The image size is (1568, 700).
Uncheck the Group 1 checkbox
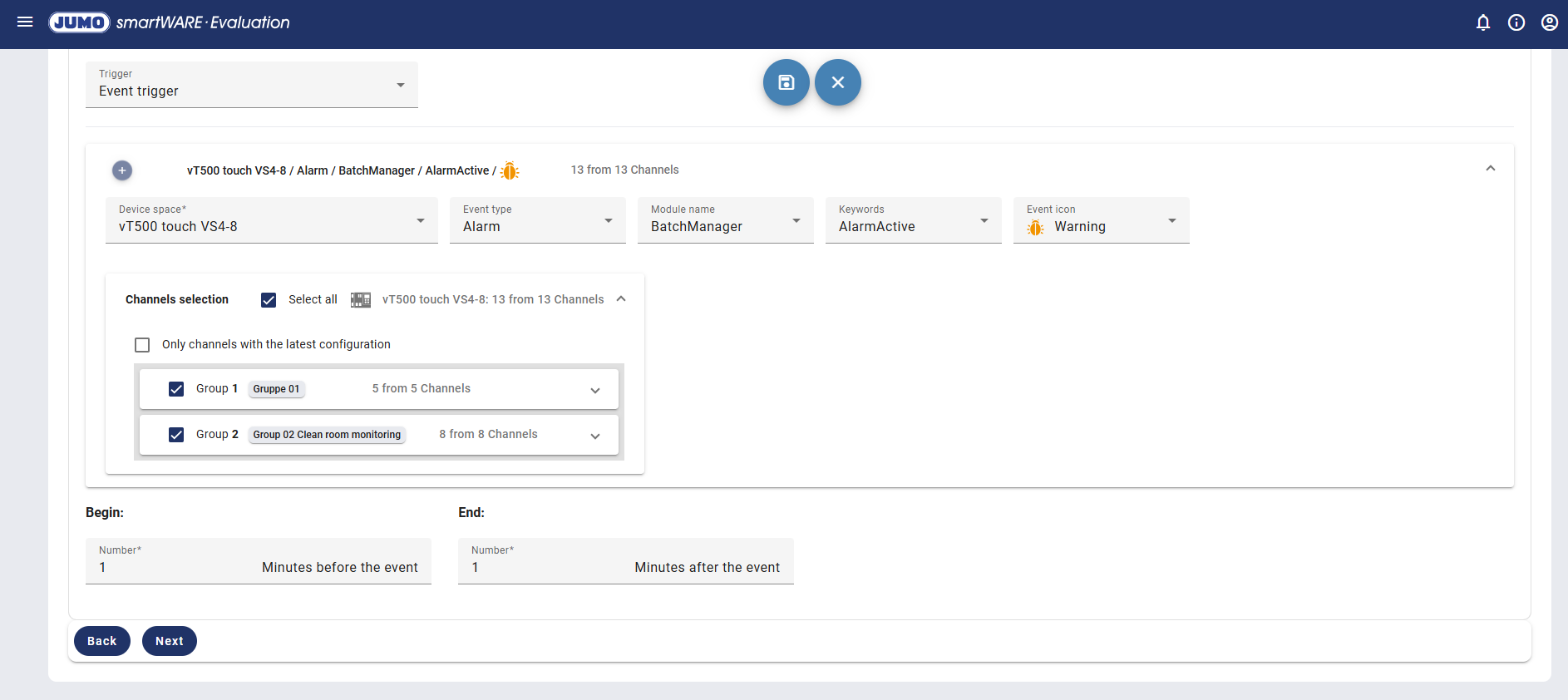tap(176, 389)
